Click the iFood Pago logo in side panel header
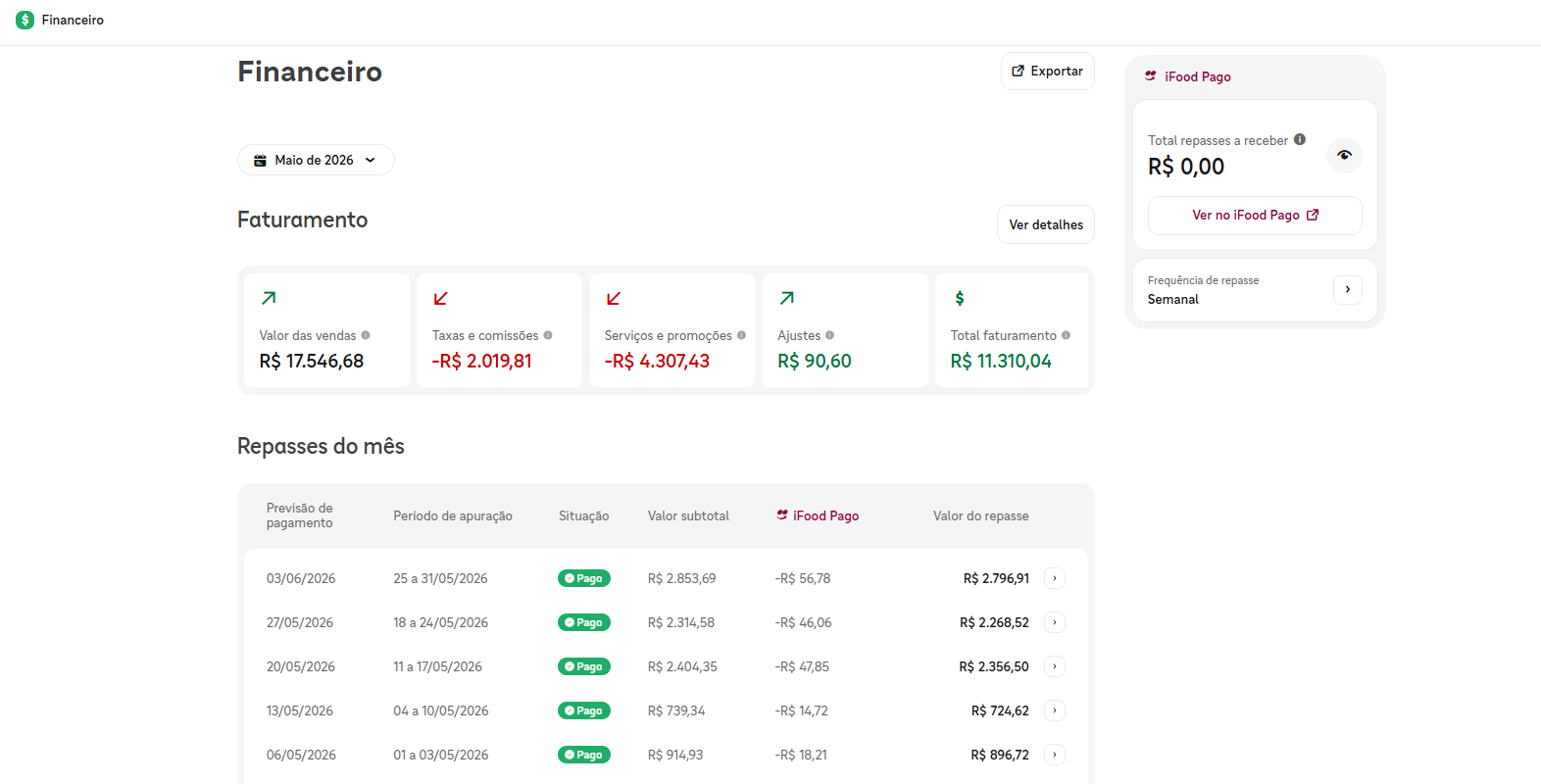The height and width of the screenshot is (784, 1541). click(x=1151, y=75)
